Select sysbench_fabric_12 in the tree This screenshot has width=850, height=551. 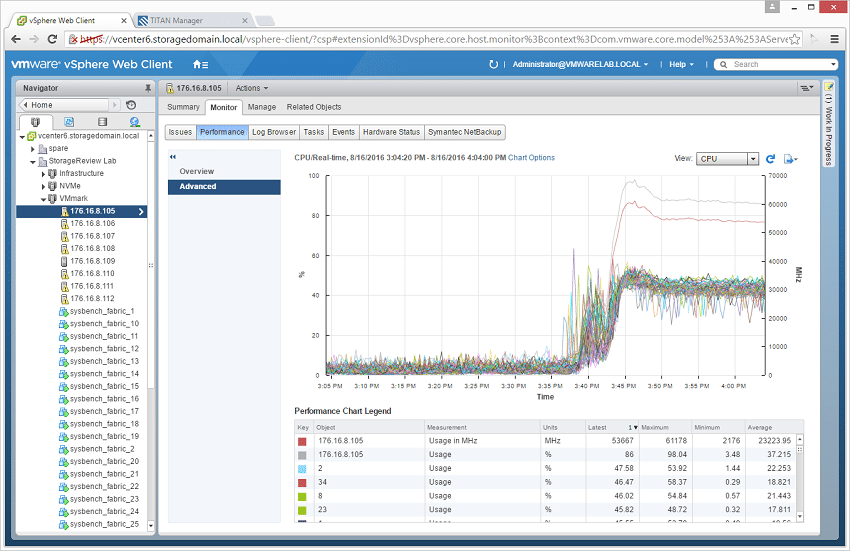[104, 349]
